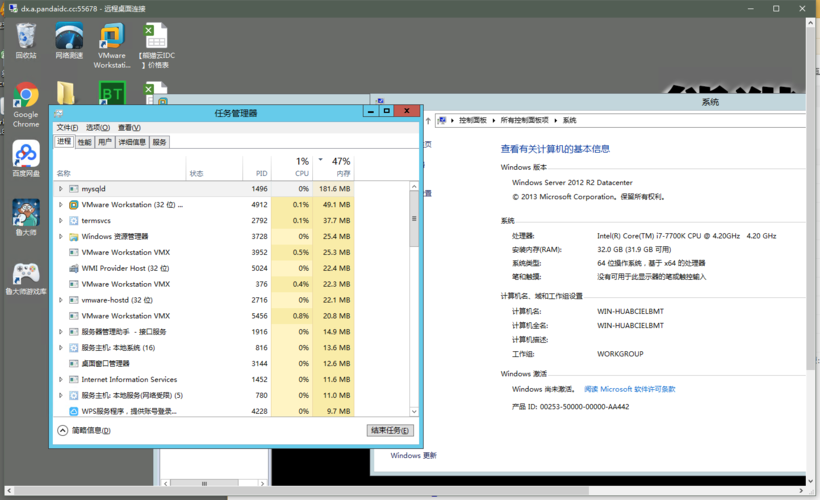This screenshot has width=820, height=500.
Task: Sort processes by the CPU column header
Action: pyautogui.click(x=292, y=167)
